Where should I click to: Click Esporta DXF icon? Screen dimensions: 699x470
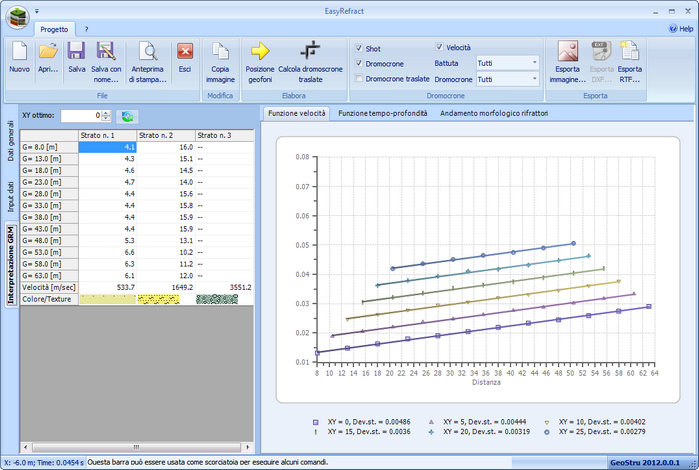coord(601,51)
